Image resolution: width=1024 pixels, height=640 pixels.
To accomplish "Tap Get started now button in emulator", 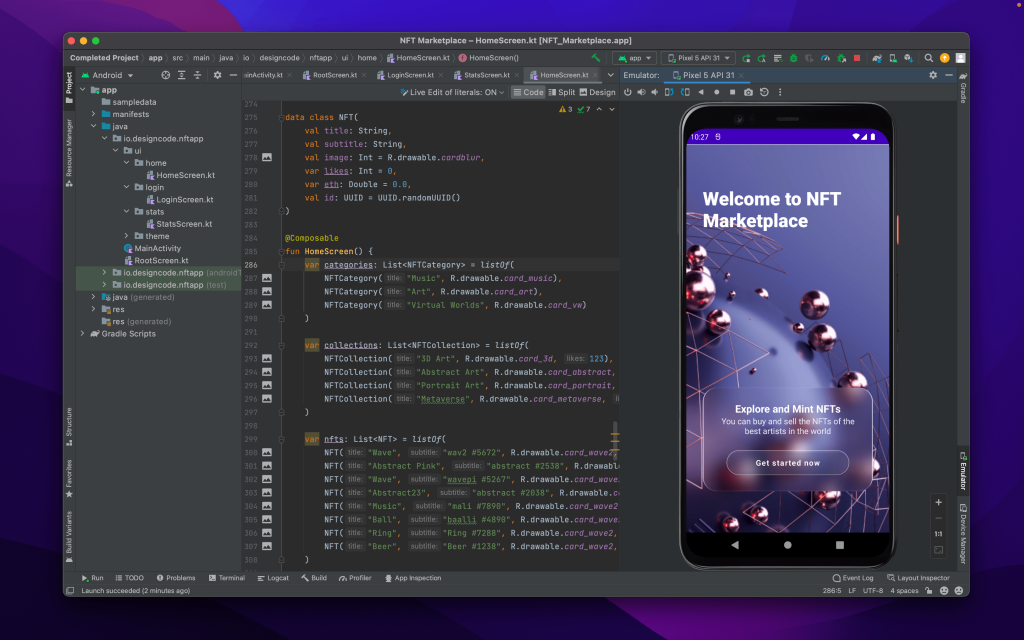I will tap(787, 463).
